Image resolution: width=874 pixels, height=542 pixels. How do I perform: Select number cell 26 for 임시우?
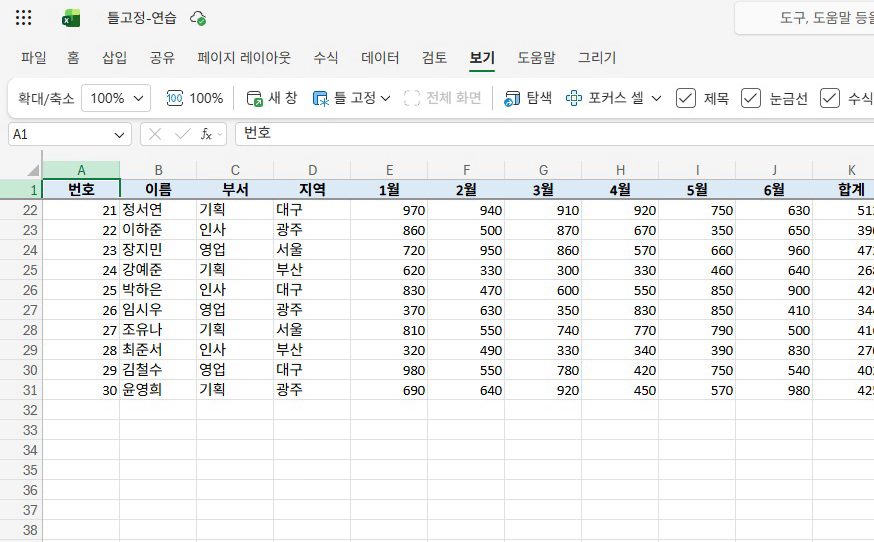point(81,310)
